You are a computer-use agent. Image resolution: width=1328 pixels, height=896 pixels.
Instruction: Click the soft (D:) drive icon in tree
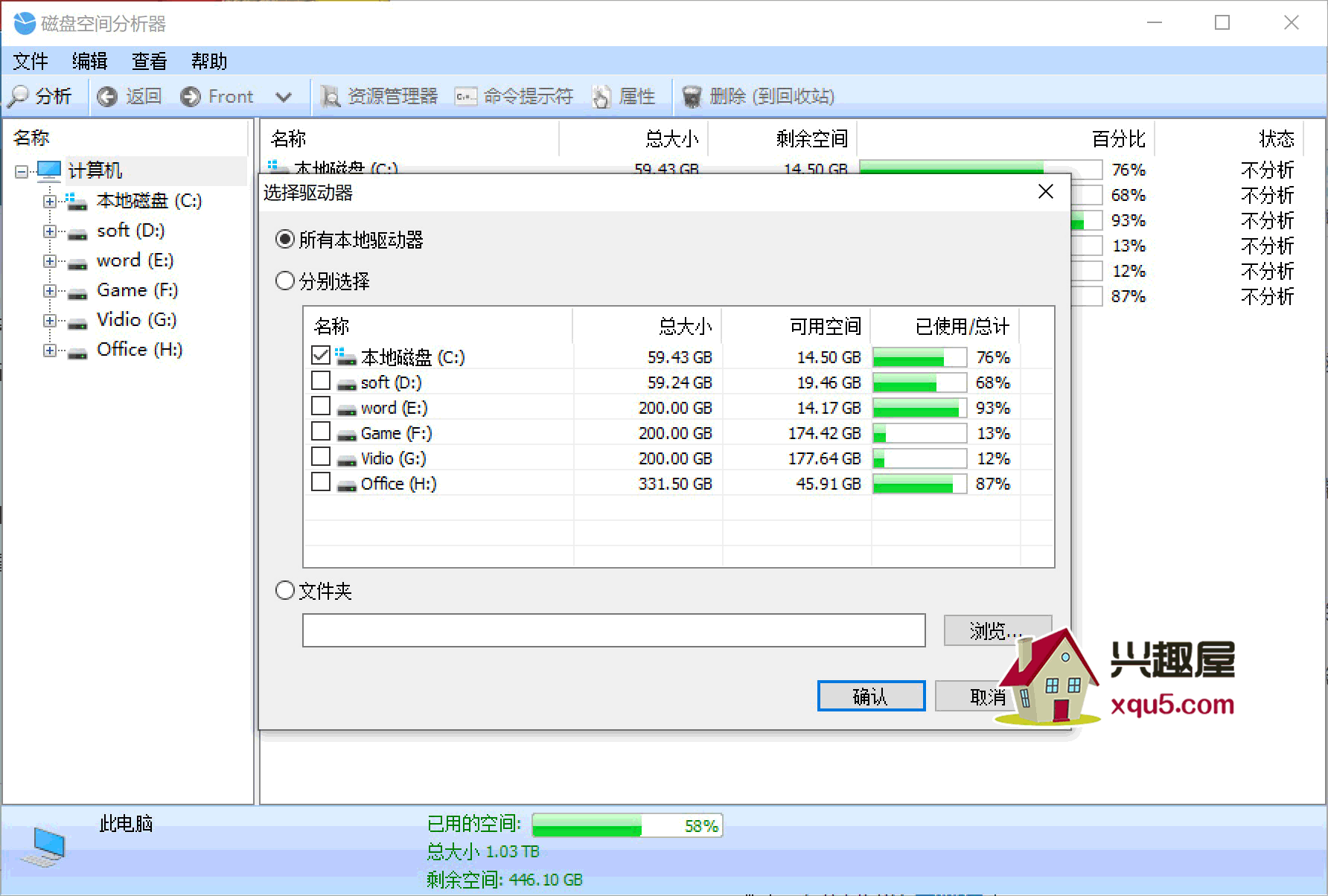click(77, 234)
